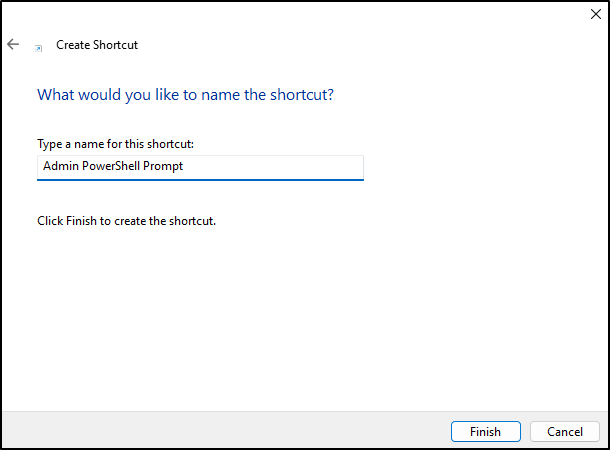Click the "Type a name for this shortcut:" label
This screenshot has width=610, height=450.
pos(116,144)
